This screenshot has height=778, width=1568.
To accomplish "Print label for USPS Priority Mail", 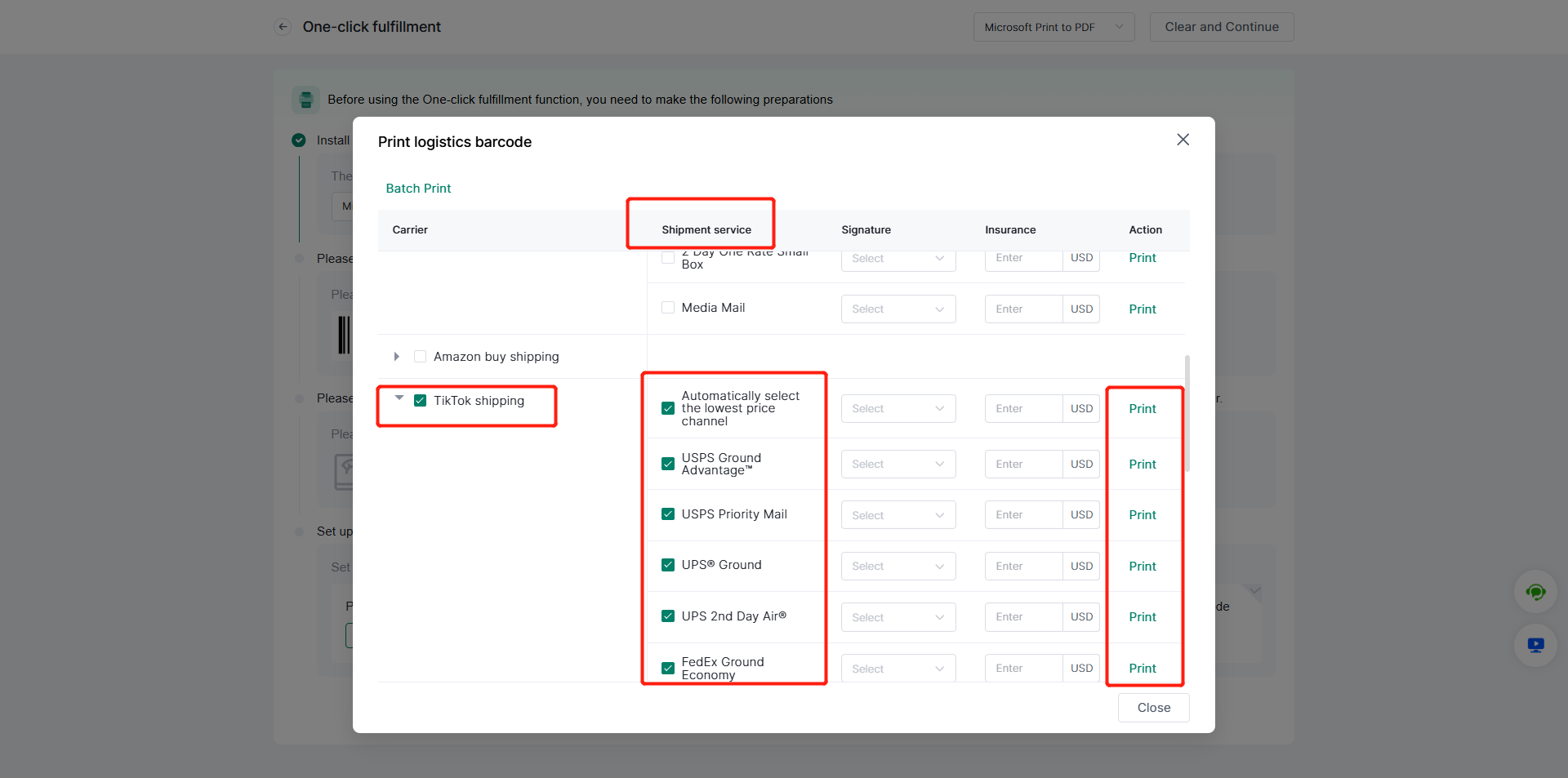I will 1143,515.
